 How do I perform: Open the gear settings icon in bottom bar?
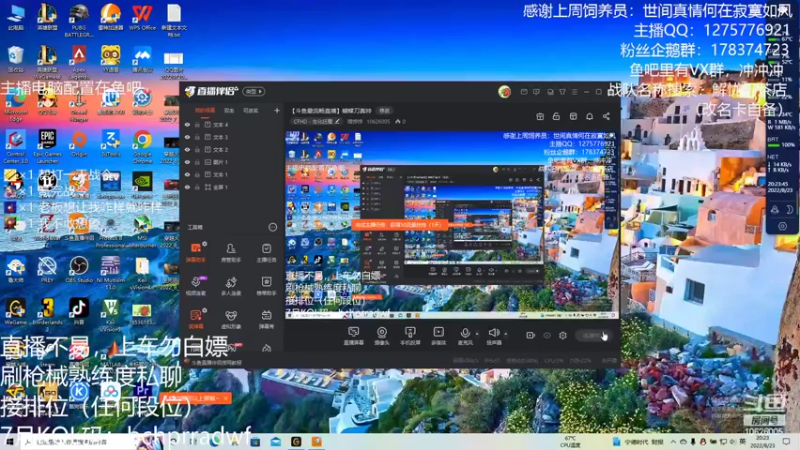(563, 335)
